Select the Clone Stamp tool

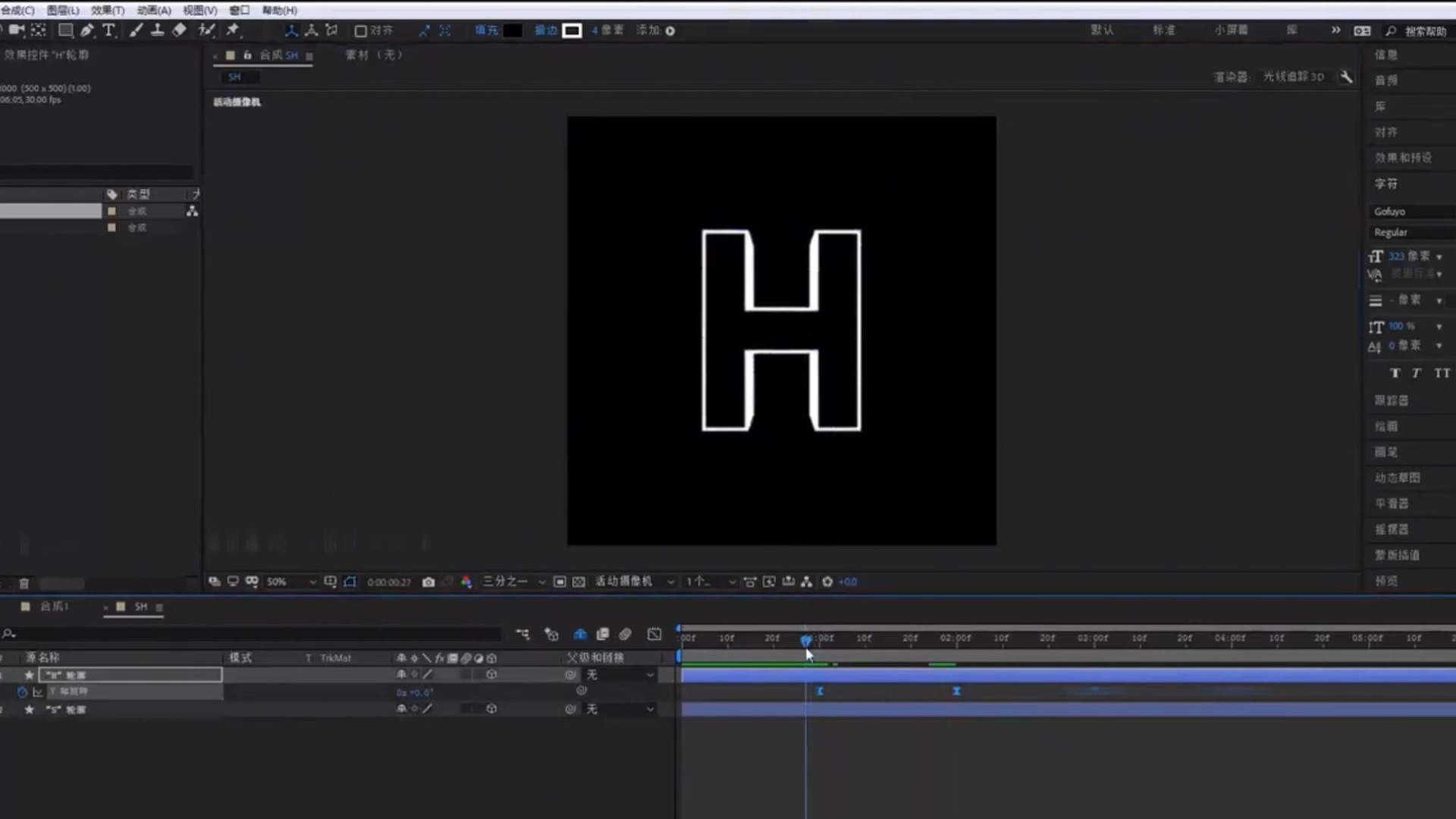click(158, 30)
